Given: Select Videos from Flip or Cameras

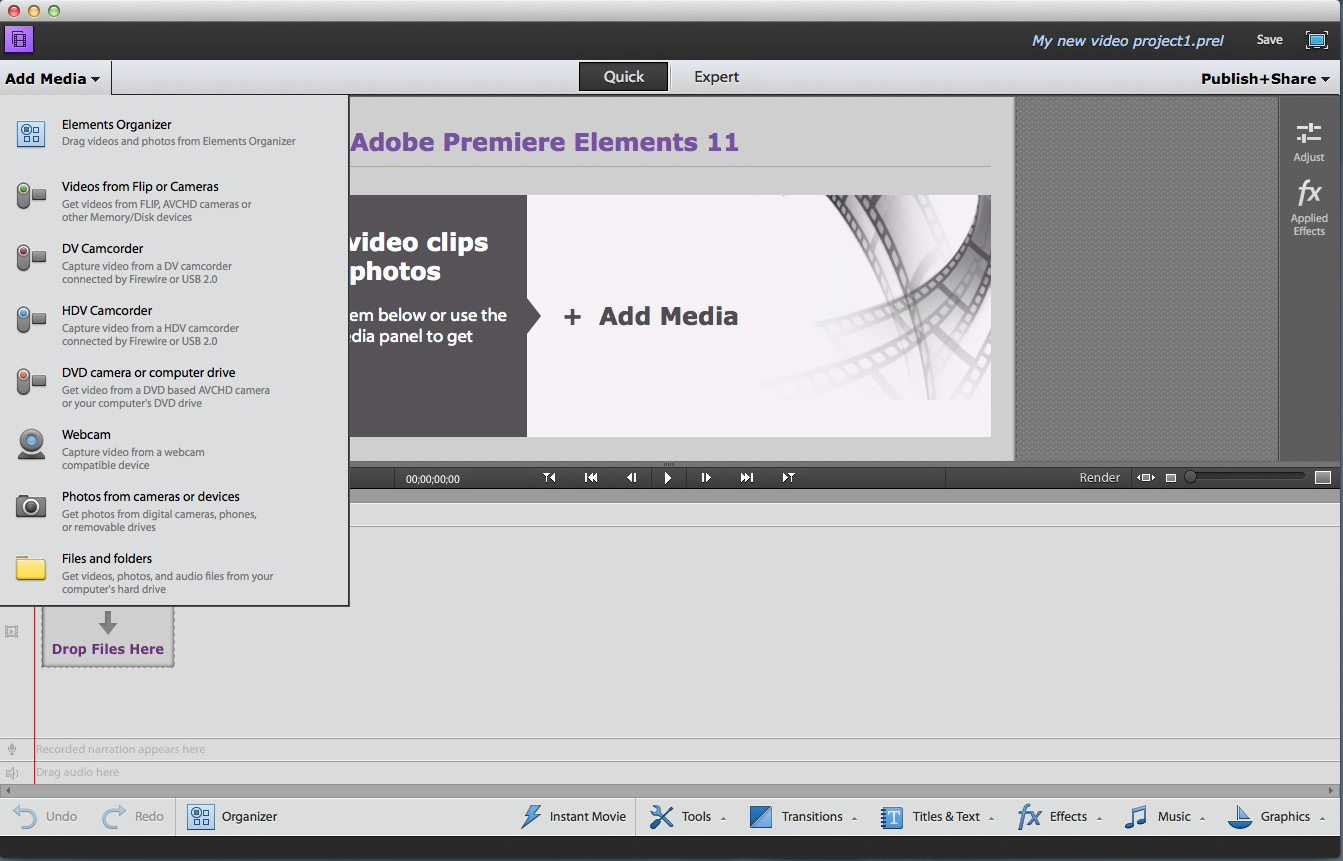Looking at the screenshot, I should tap(140, 187).
